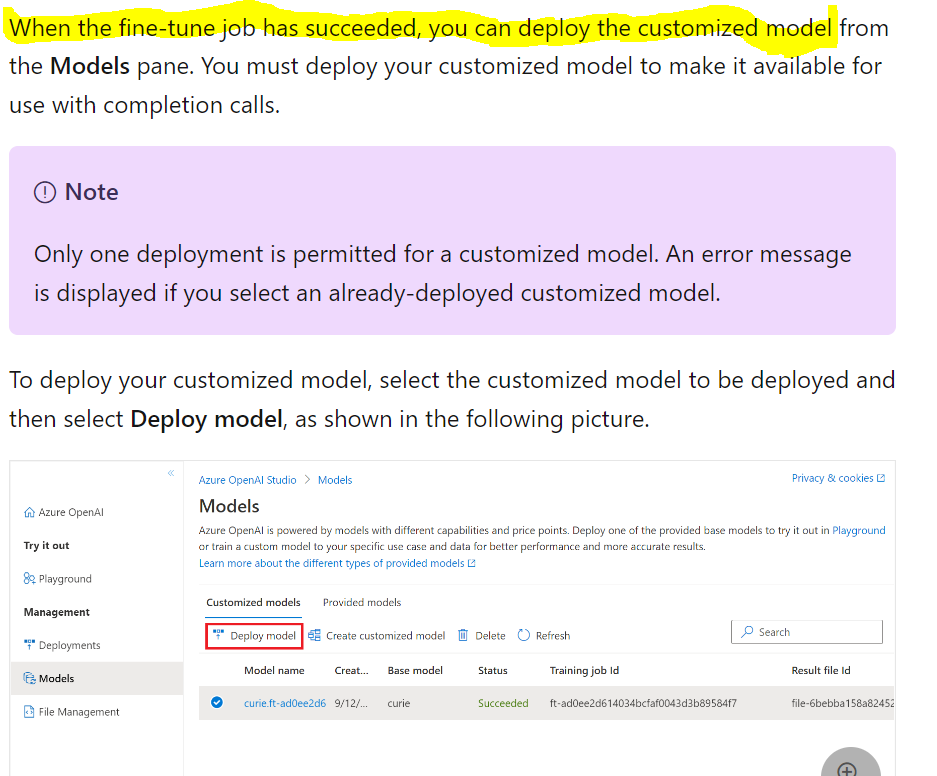Select the checkmark on the curie model row
This screenshot has width=937, height=776.
[x=216, y=704]
